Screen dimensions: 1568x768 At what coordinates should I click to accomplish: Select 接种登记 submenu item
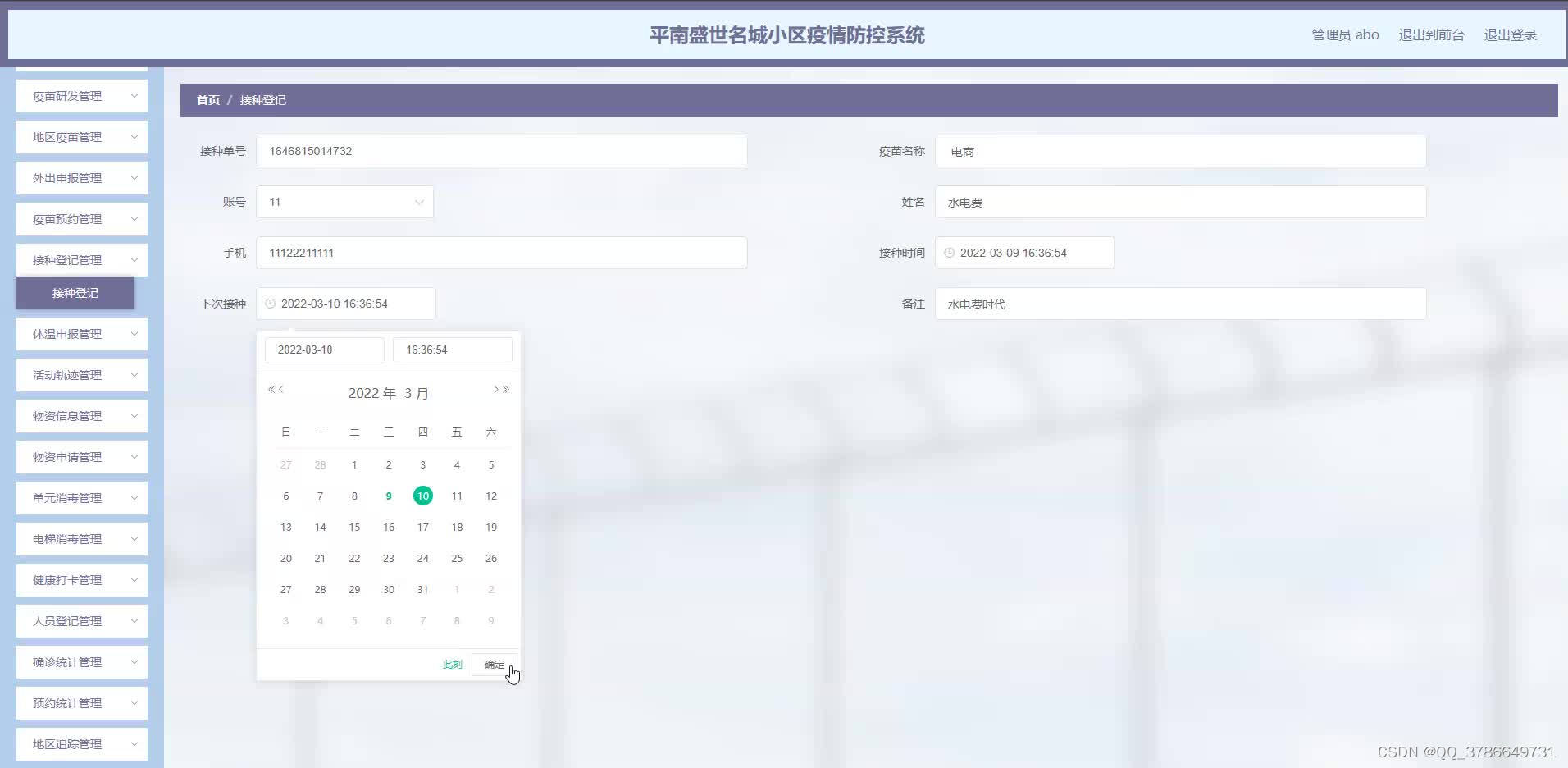(x=75, y=293)
